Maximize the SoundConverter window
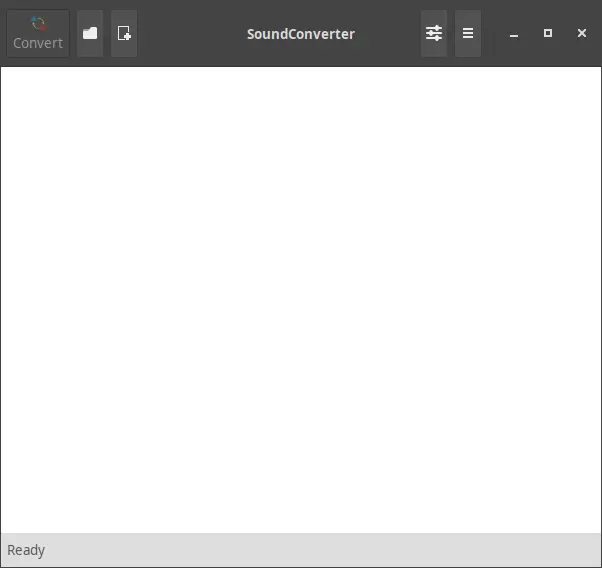The width and height of the screenshot is (602, 568). pos(548,33)
